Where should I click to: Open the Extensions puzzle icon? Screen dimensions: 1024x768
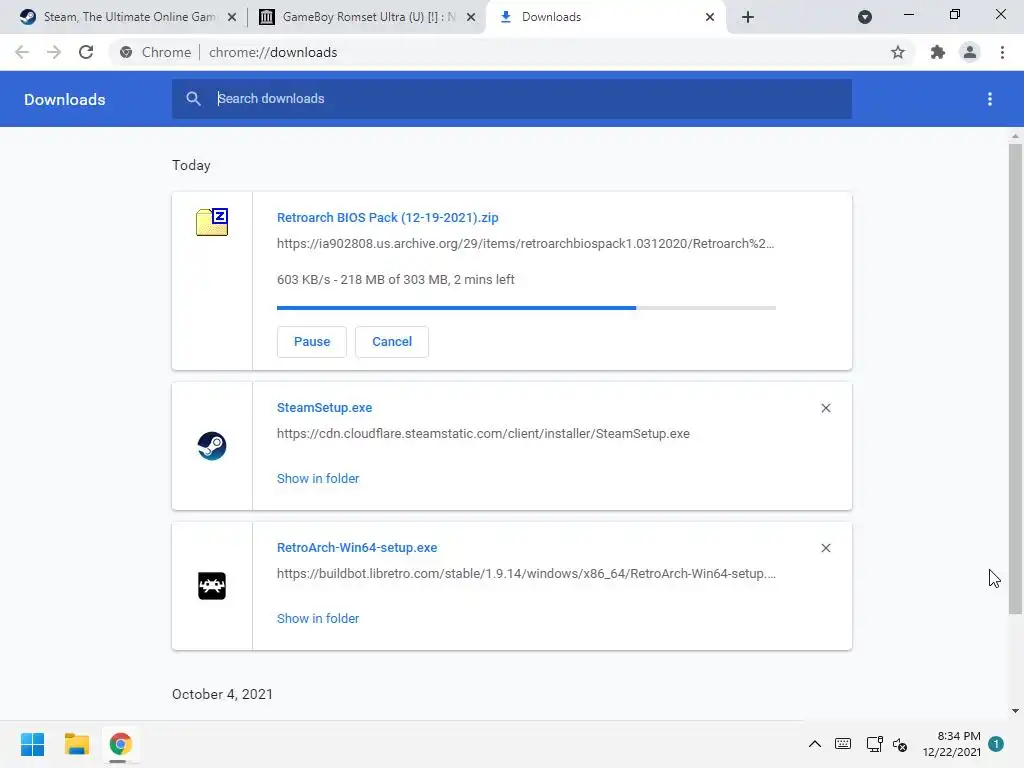938,52
